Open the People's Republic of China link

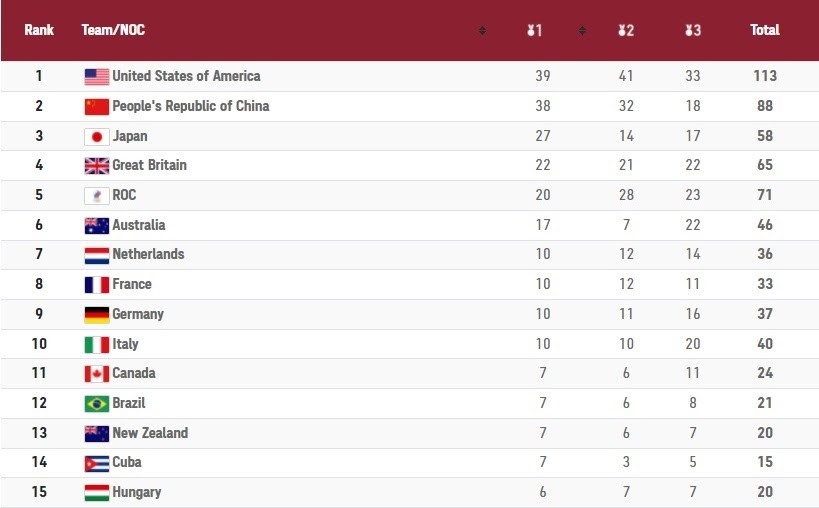click(190, 106)
